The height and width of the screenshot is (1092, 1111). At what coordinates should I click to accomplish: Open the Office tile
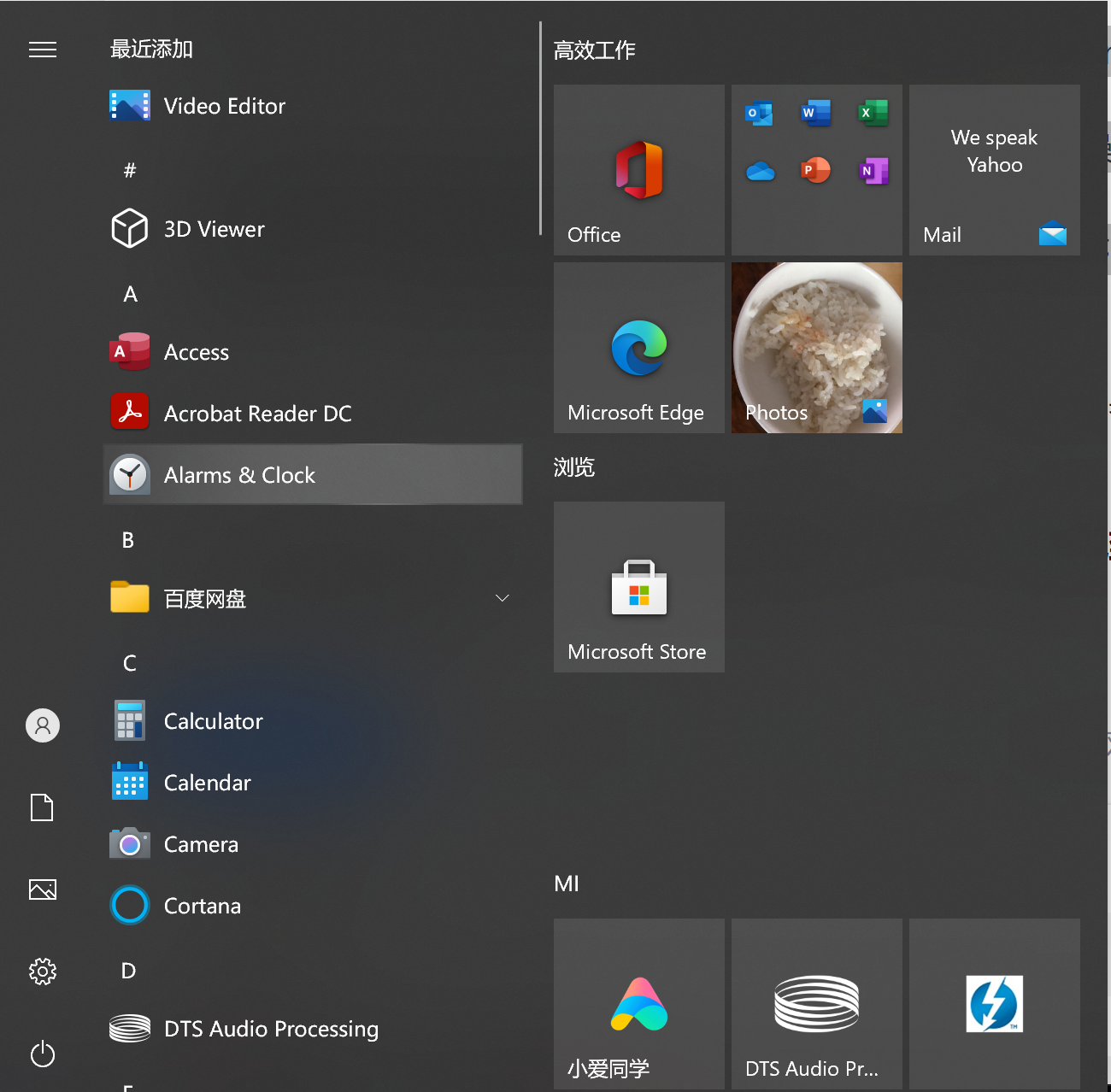pos(638,170)
